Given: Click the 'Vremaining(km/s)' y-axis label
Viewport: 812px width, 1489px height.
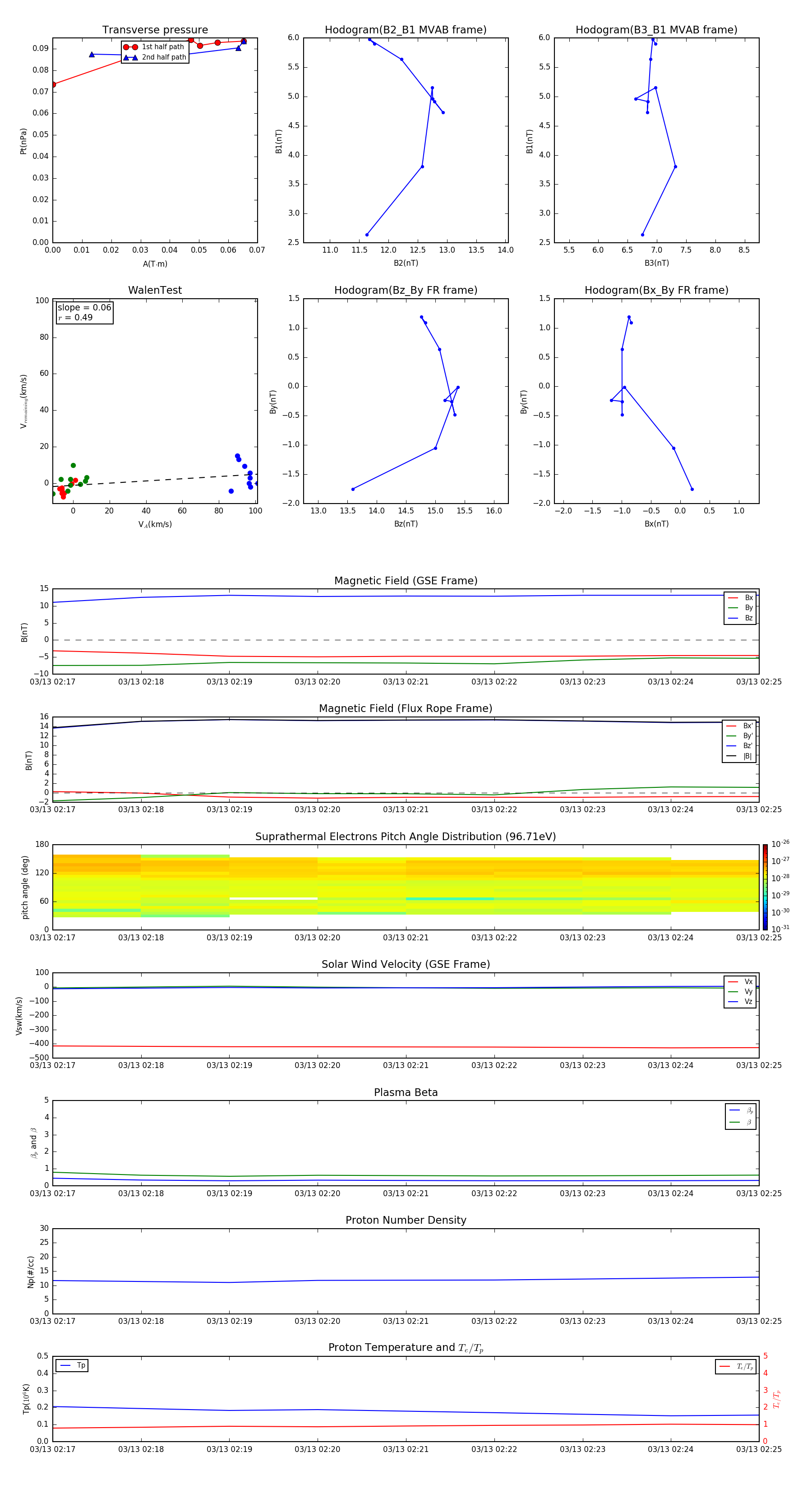Looking at the screenshot, I should (24, 401).
